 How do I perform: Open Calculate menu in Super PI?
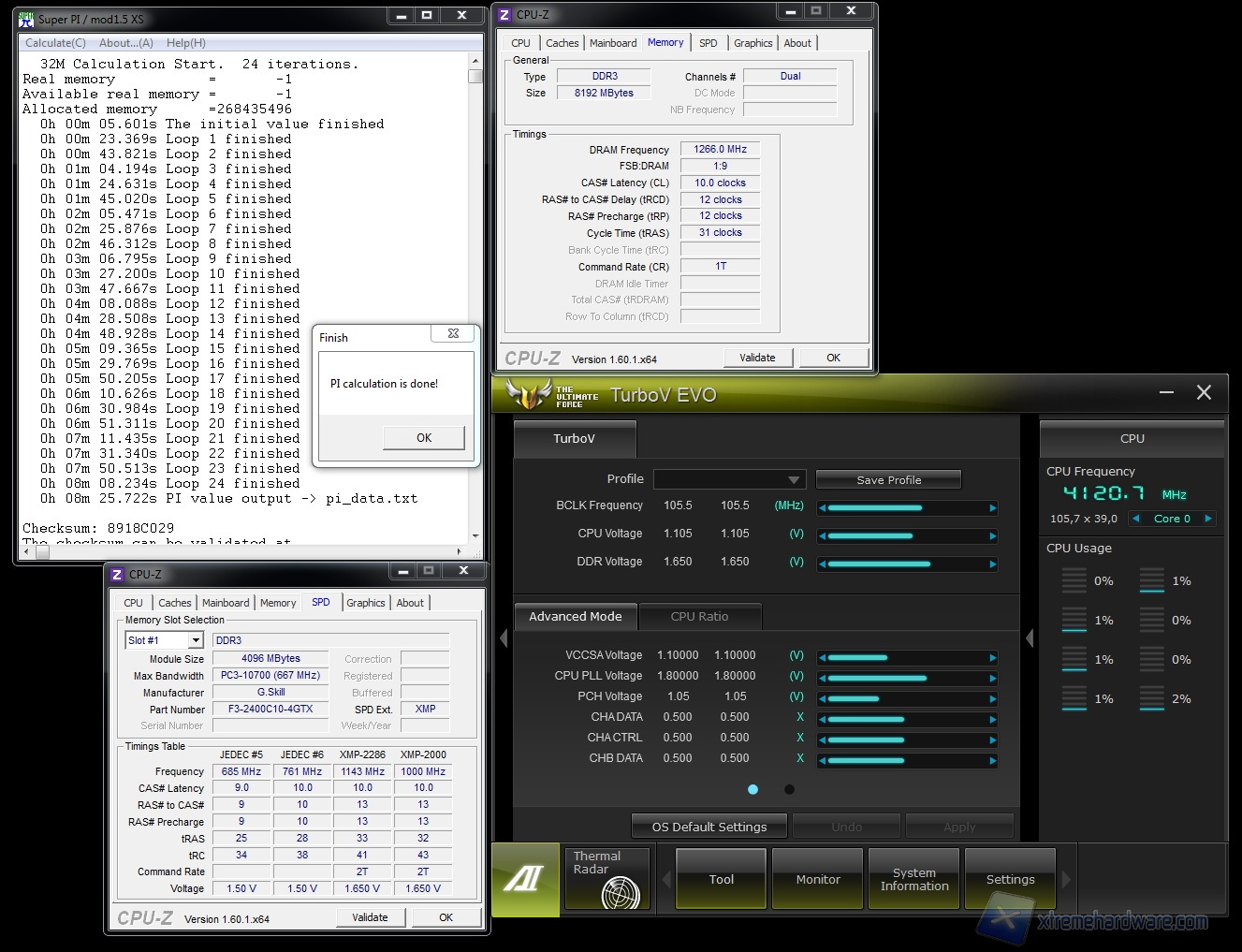point(55,43)
